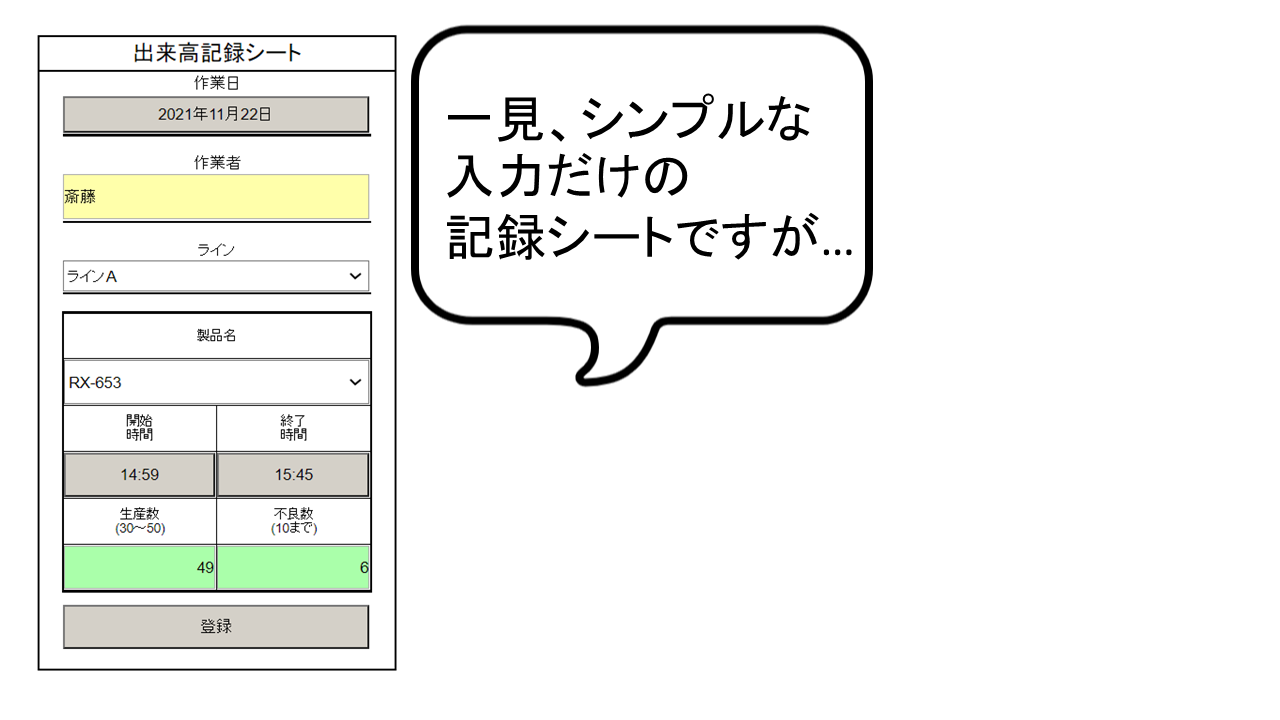Select the 不良数 field showing 6
The width and height of the screenshot is (1280, 720).
pyautogui.click(x=293, y=568)
